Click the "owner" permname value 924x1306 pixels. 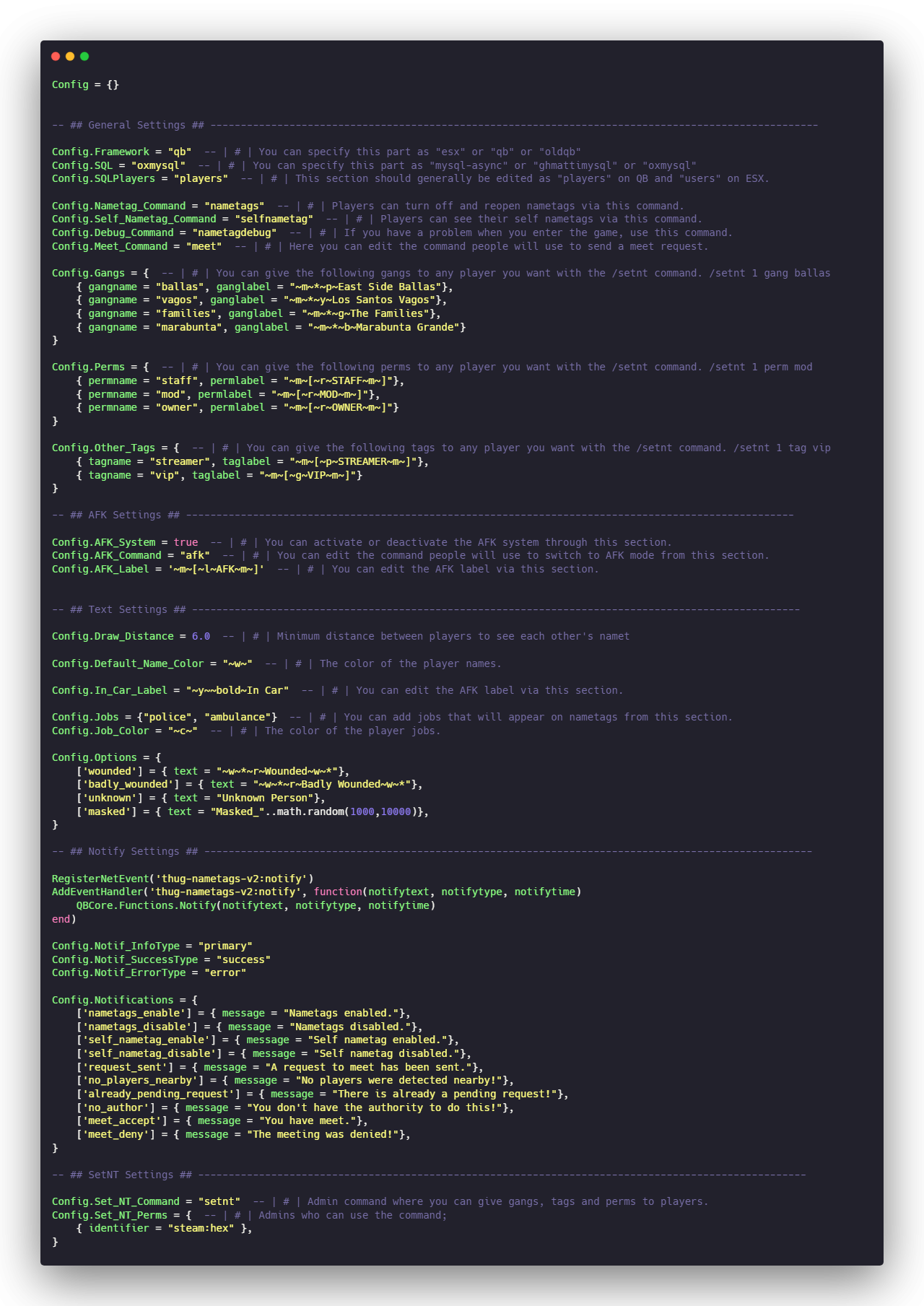click(176, 407)
